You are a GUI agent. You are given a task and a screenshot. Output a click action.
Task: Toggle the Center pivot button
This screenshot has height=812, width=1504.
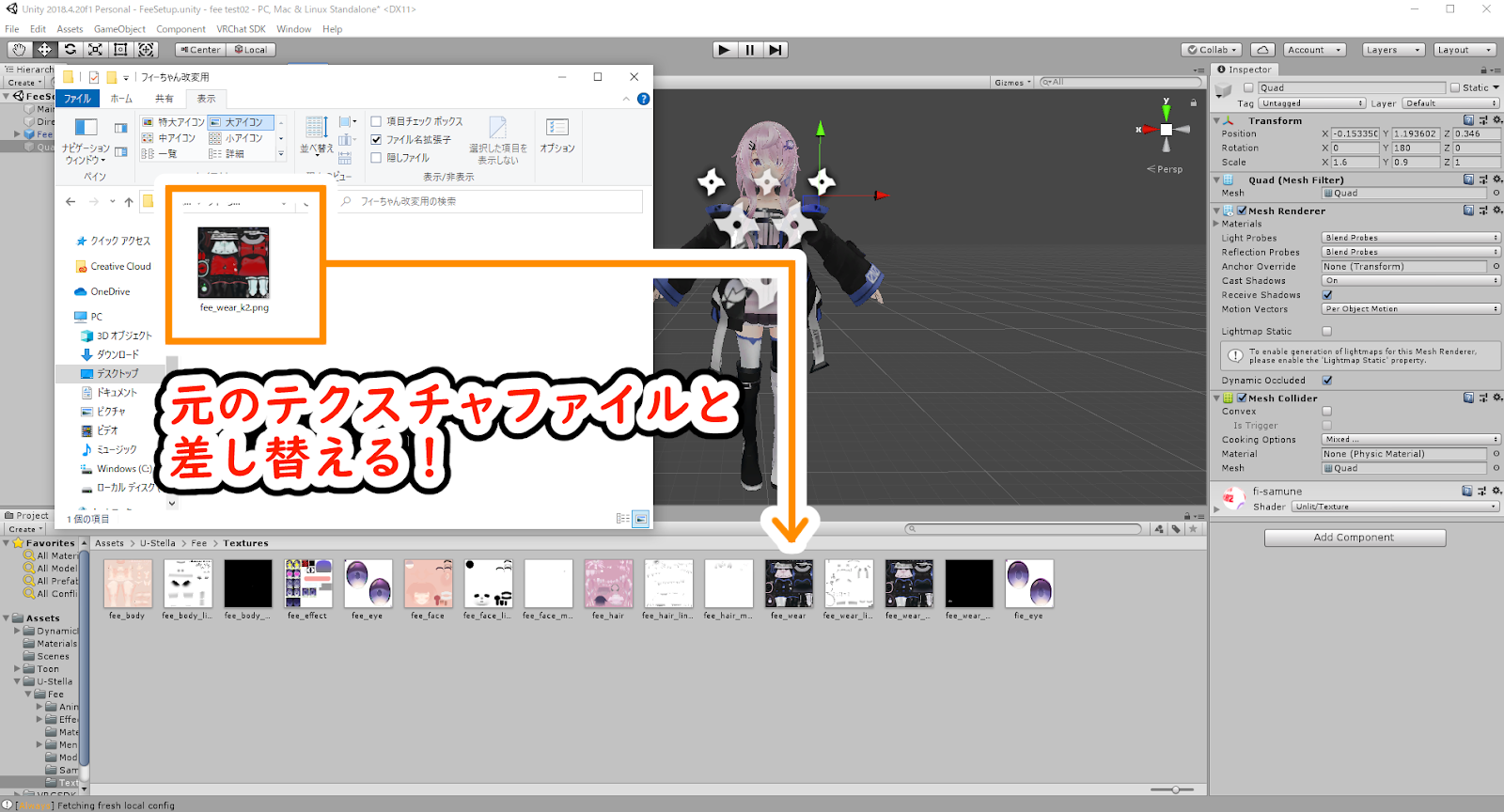click(200, 50)
